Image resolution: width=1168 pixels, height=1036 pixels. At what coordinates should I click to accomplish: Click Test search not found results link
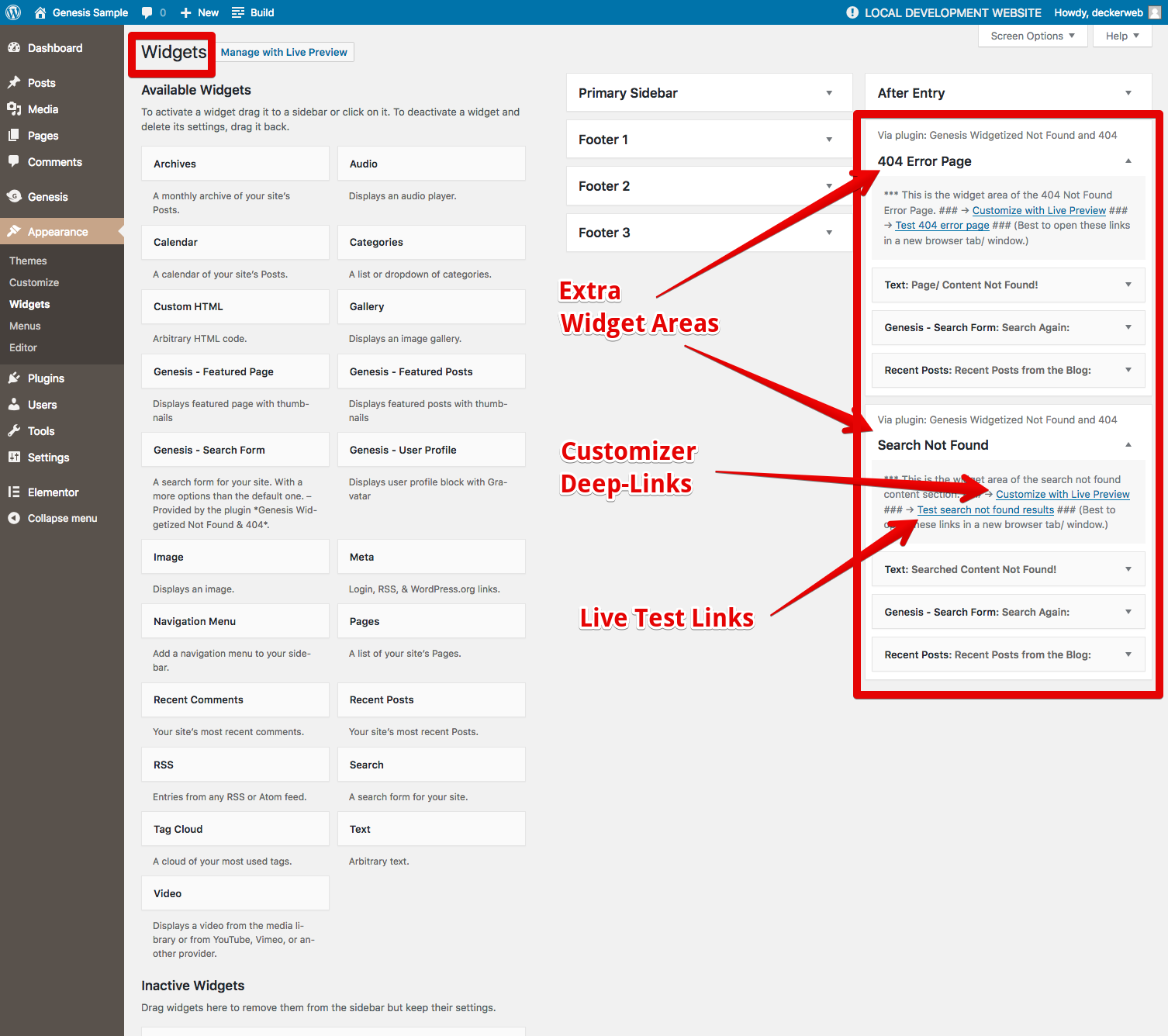986,509
